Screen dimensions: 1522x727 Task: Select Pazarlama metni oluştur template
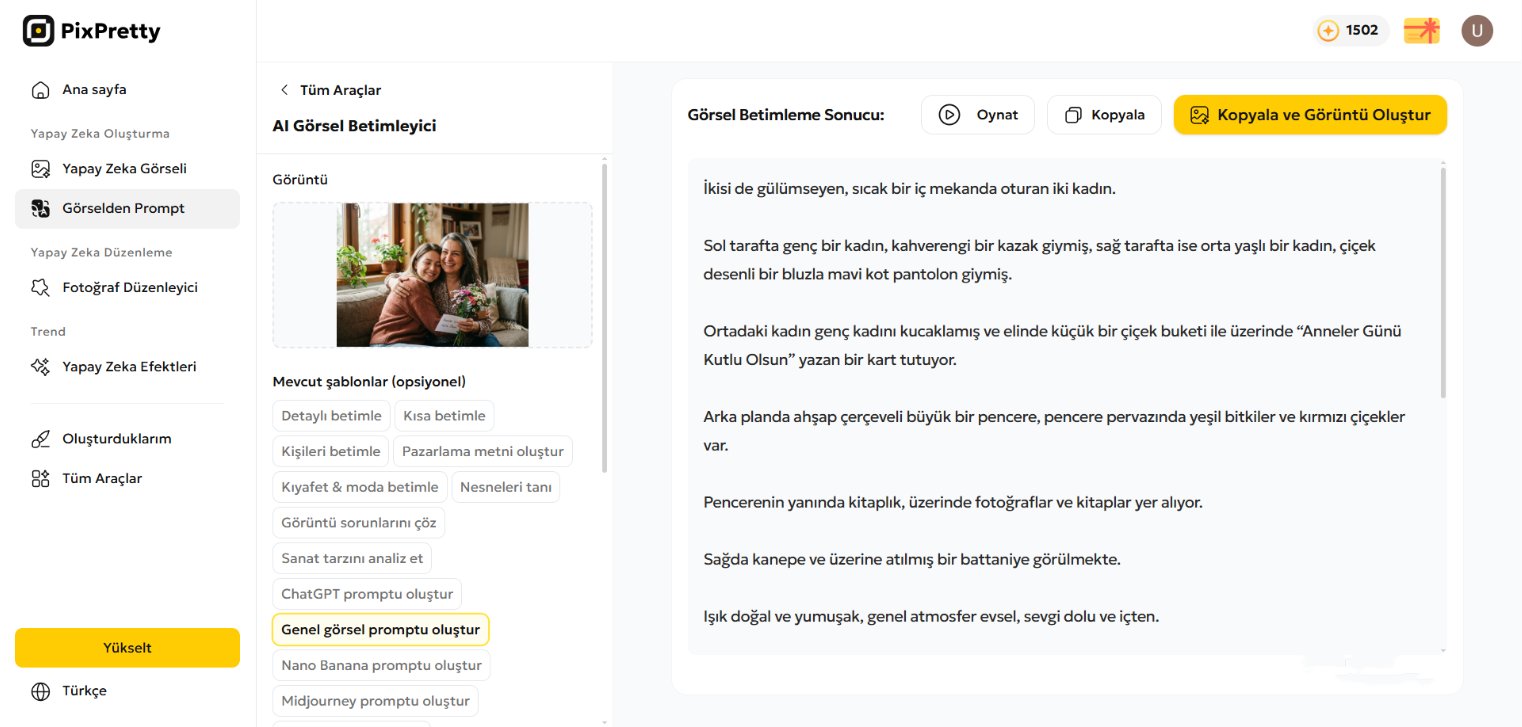tap(483, 452)
